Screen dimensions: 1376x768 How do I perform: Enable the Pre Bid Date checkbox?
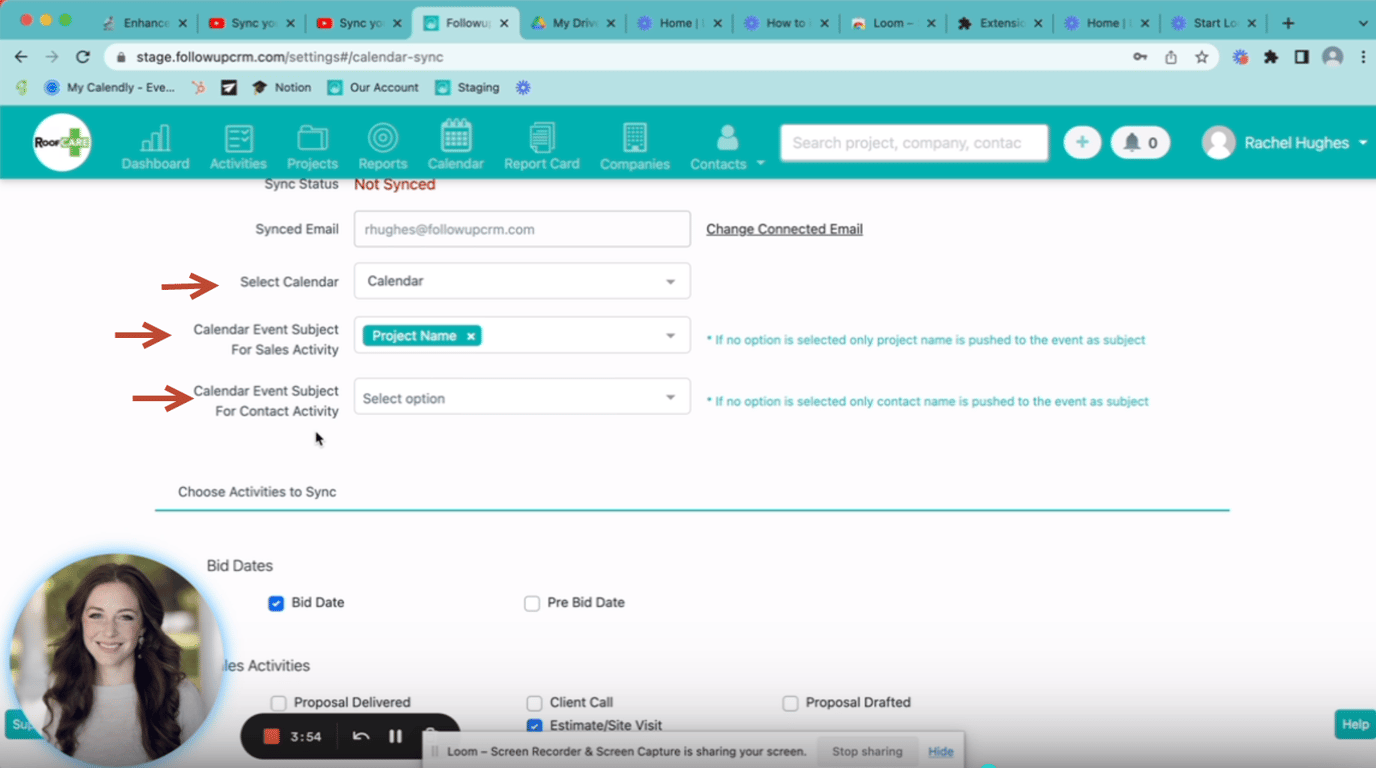pos(531,603)
